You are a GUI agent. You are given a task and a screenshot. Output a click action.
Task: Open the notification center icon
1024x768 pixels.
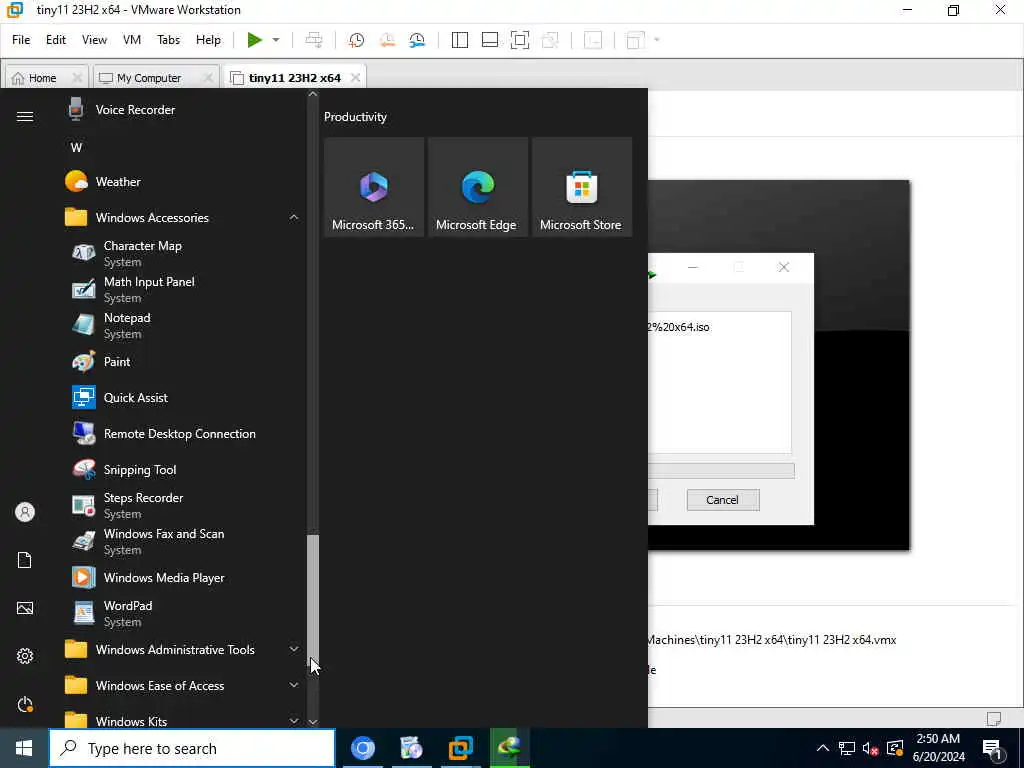click(993, 748)
